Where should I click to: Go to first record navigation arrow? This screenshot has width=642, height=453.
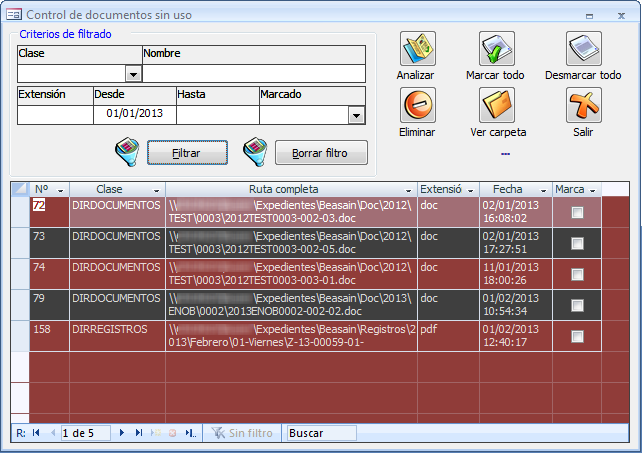coord(36,433)
